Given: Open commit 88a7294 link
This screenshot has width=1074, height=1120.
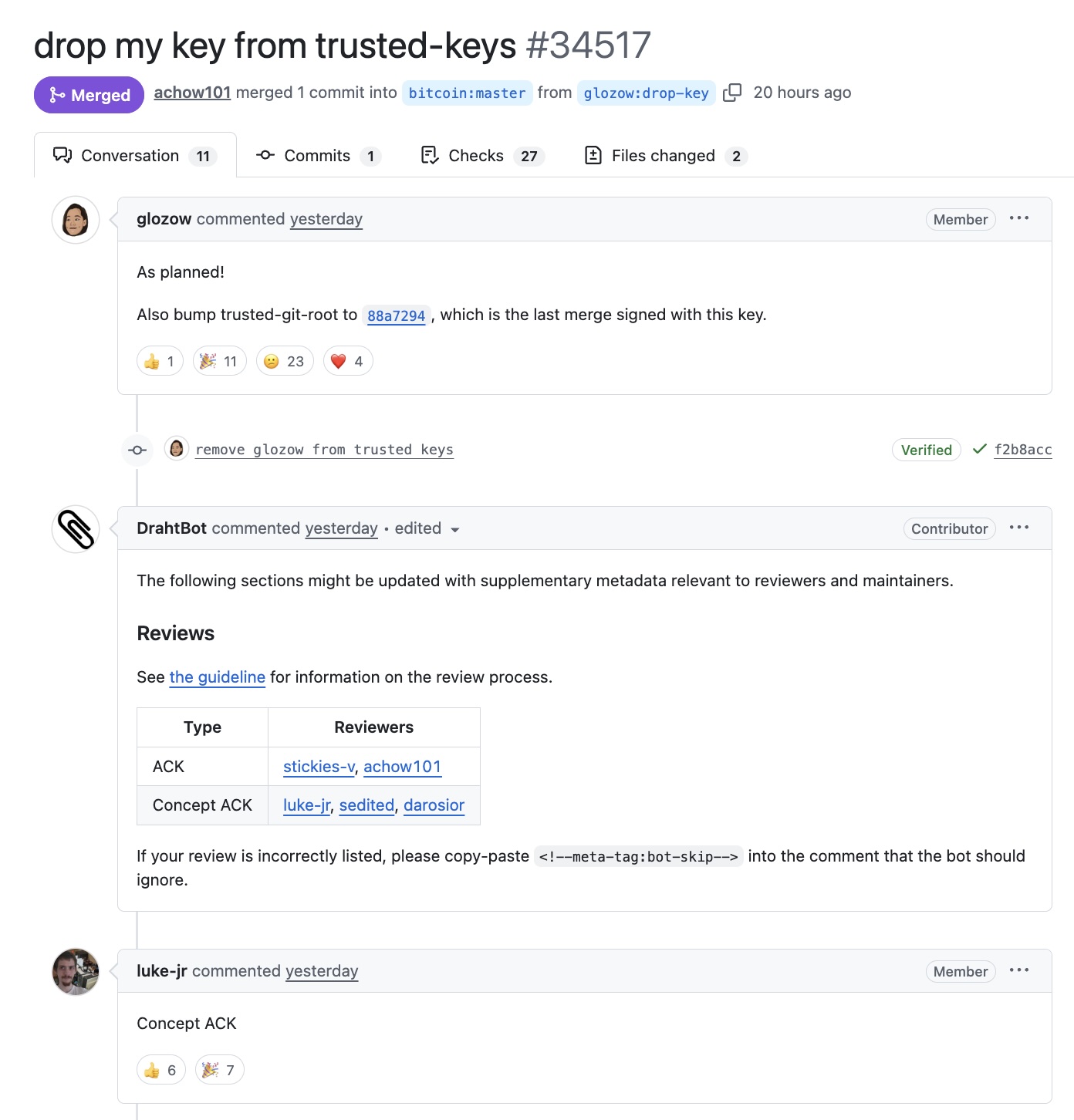Looking at the screenshot, I should click(x=396, y=315).
